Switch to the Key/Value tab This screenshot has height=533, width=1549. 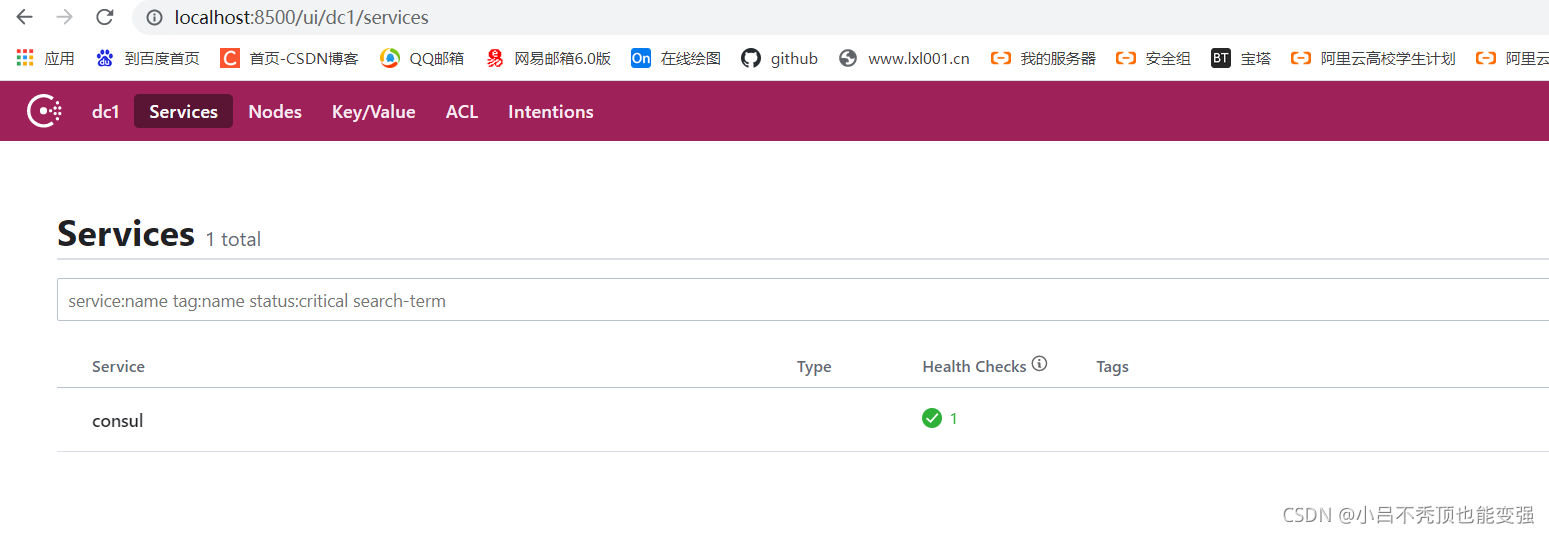click(373, 111)
